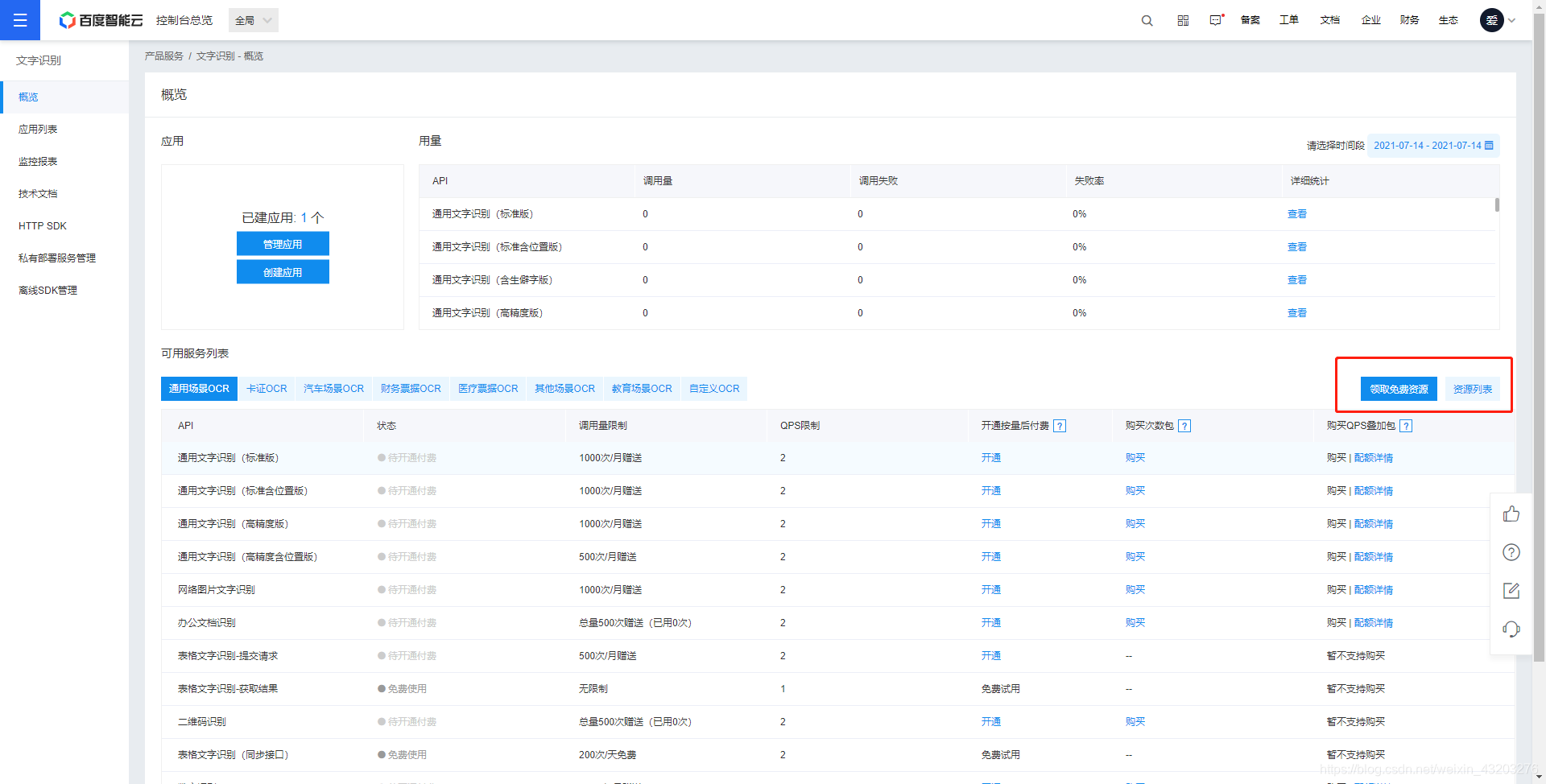The width and height of the screenshot is (1546, 784).
Task: Click the 管理应用 button
Action: tap(283, 244)
